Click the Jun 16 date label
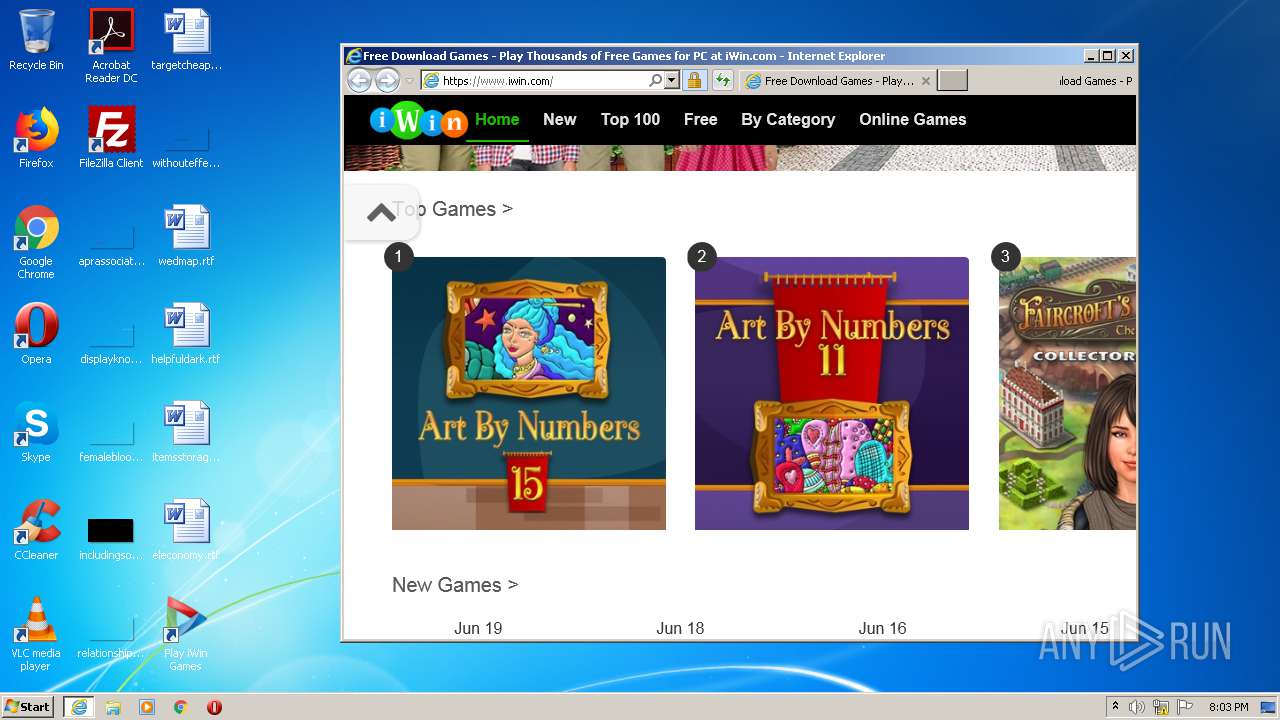This screenshot has height=720, width=1280. click(x=882, y=628)
